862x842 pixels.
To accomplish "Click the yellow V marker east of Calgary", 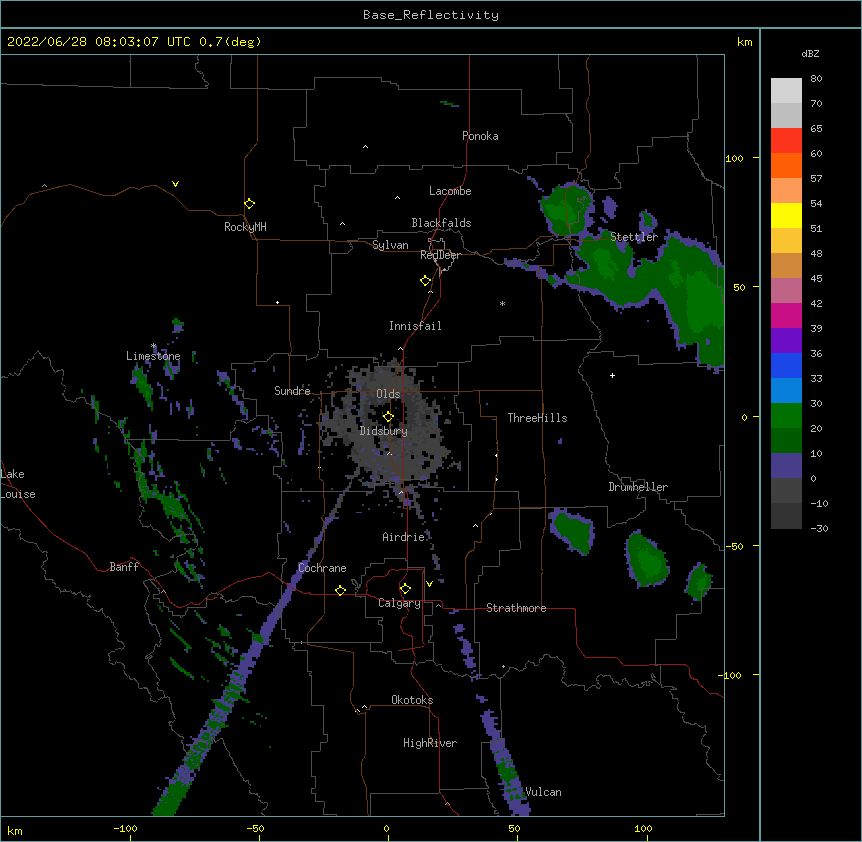I will [x=429, y=584].
